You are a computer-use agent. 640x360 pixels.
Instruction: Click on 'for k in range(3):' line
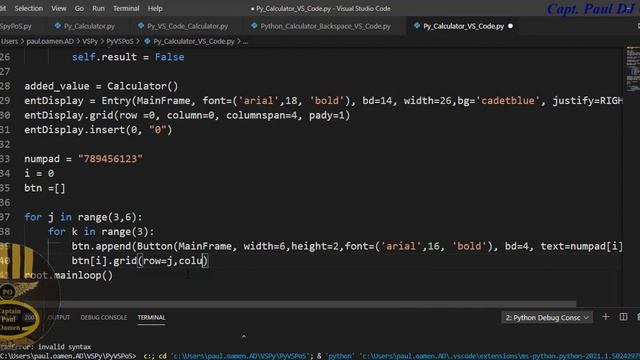101,232
